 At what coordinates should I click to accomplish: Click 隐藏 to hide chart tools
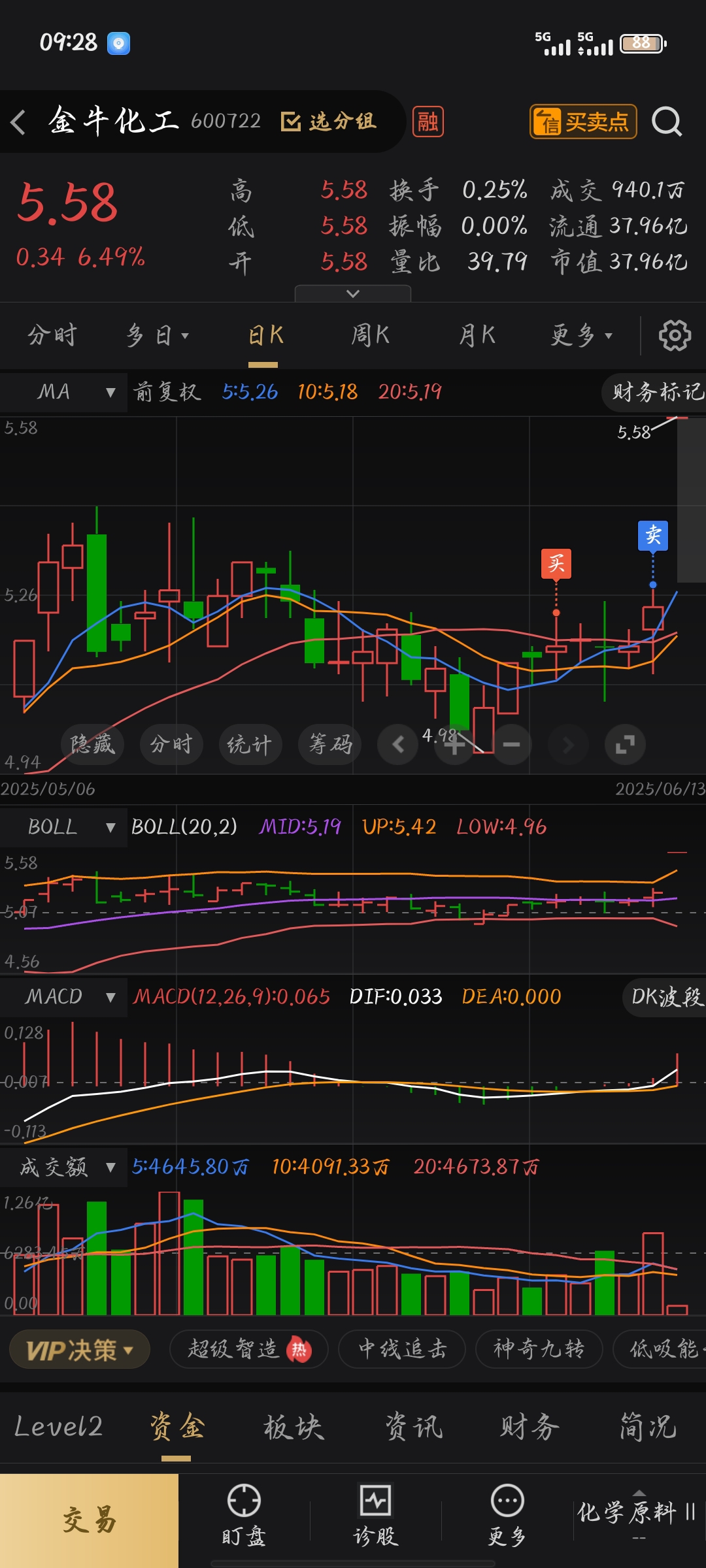click(92, 744)
